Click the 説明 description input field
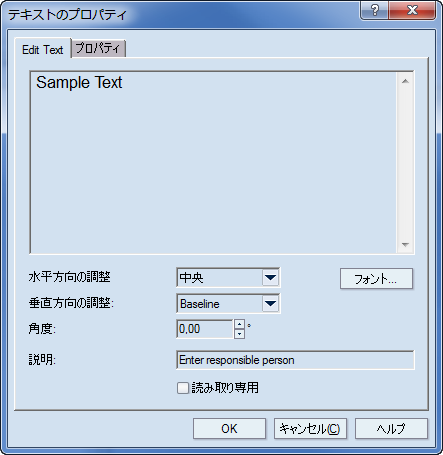The height and width of the screenshot is (455, 443). (x=295, y=360)
